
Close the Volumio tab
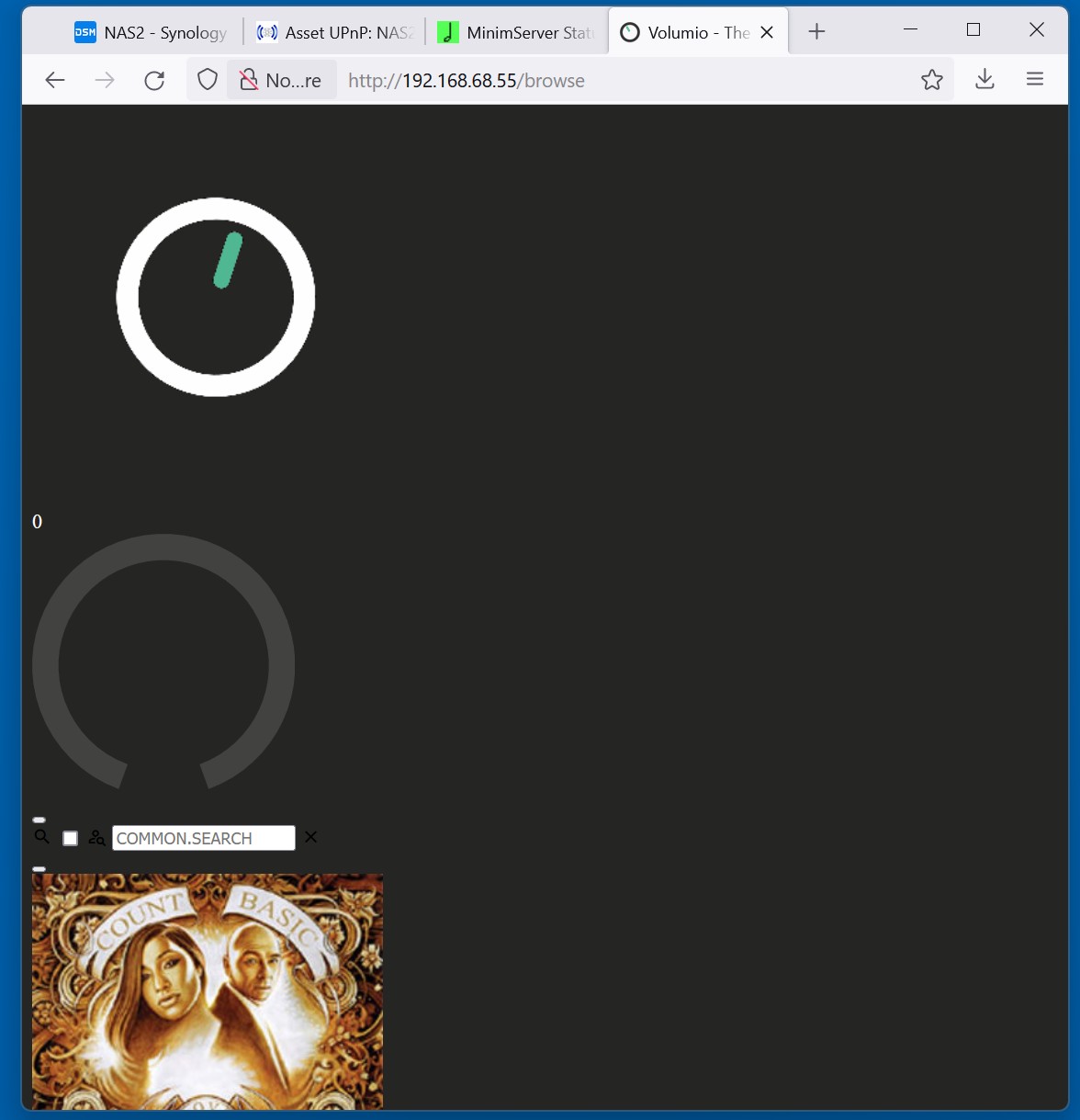[767, 32]
